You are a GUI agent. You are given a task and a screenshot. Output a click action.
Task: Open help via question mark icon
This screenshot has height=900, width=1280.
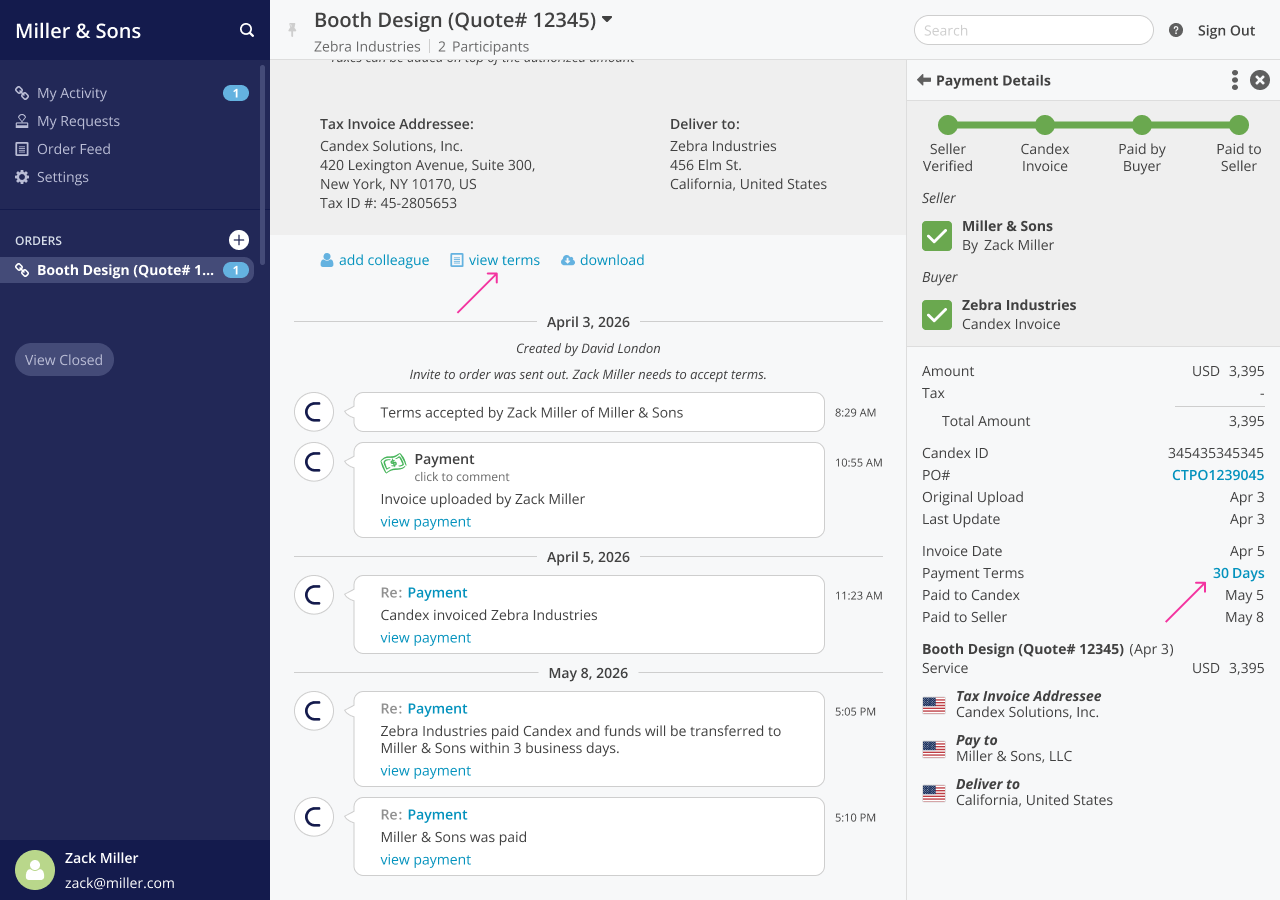tap(1176, 30)
